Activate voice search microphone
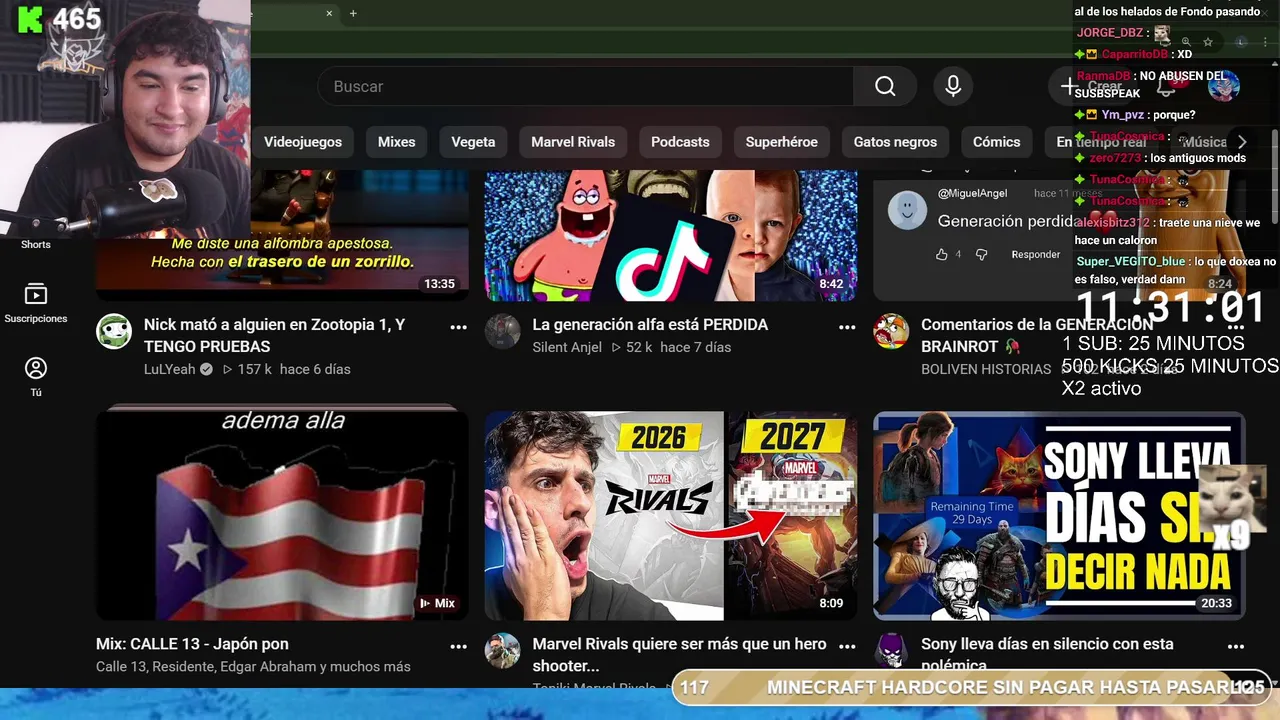Image resolution: width=1280 pixels, height=720 pixels. coord(953,87)
